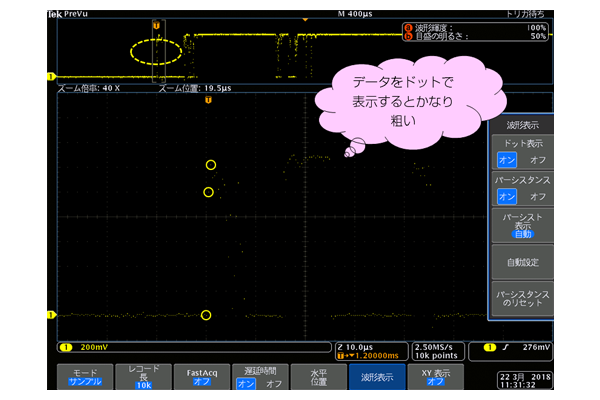Click the Tek PreVu acquisition status
Viewport: 600px width, 400px height.
coord(68,14)
